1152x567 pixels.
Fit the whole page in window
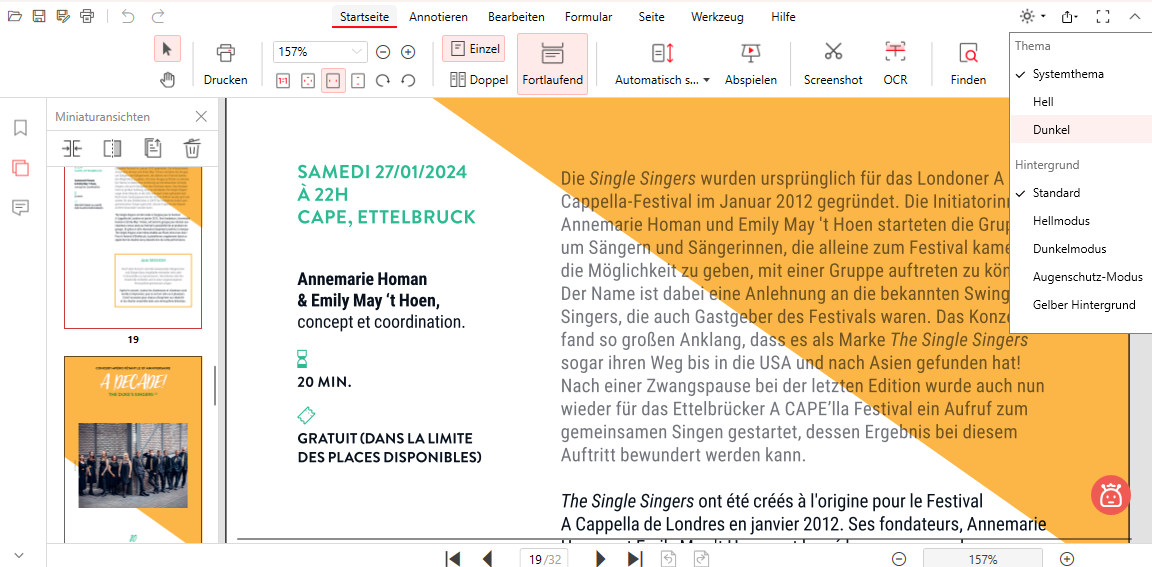308,81
